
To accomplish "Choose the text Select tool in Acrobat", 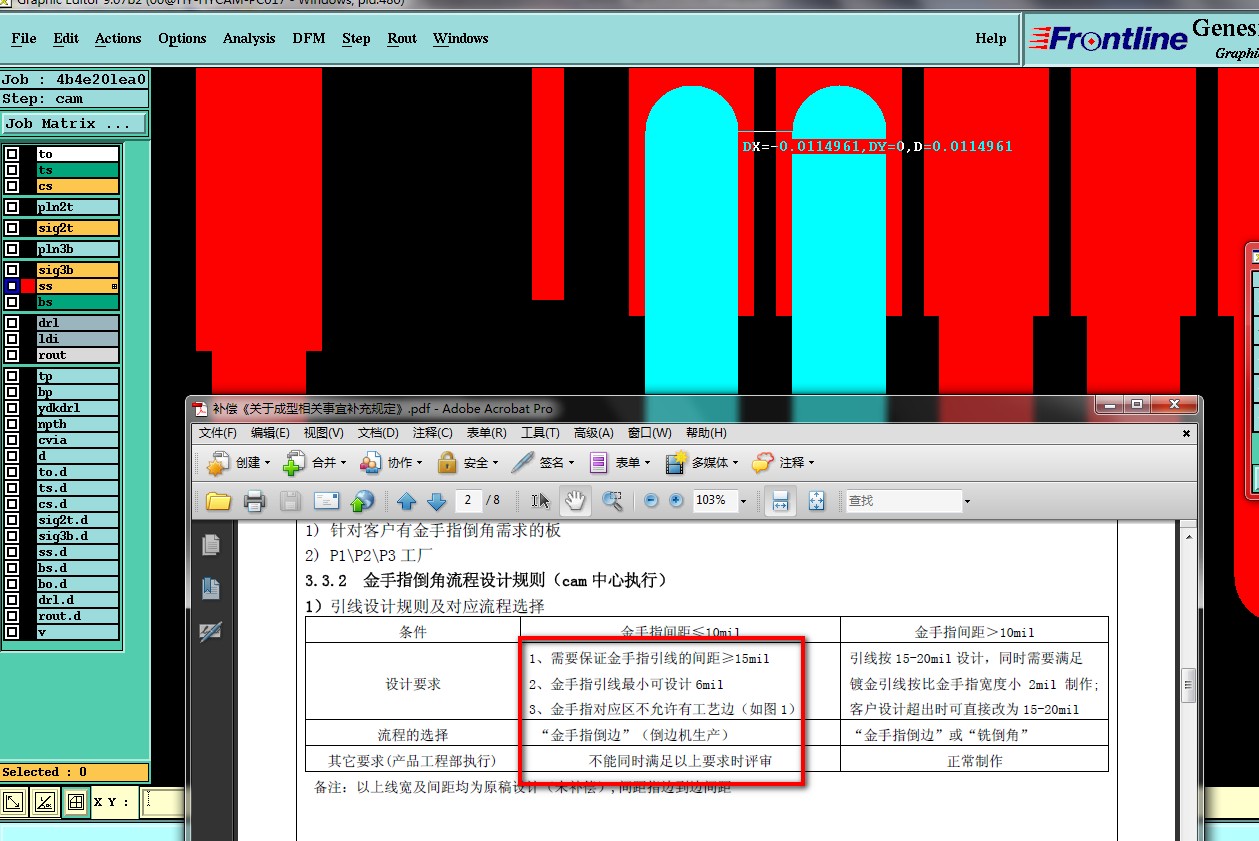I will point(540,501).
